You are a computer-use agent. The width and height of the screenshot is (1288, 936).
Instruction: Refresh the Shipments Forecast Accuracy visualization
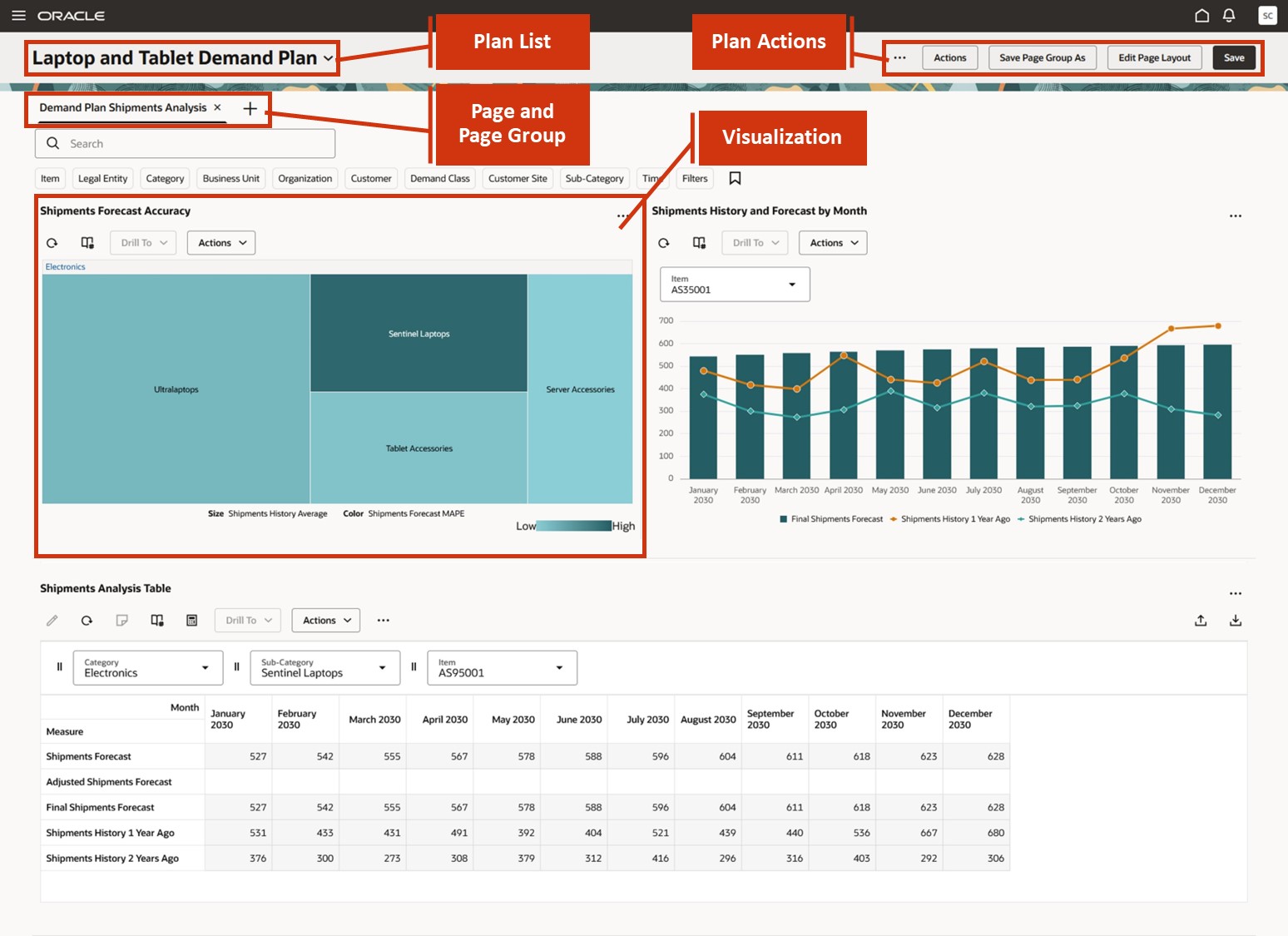pyautogui.click(x=52, y=243)
